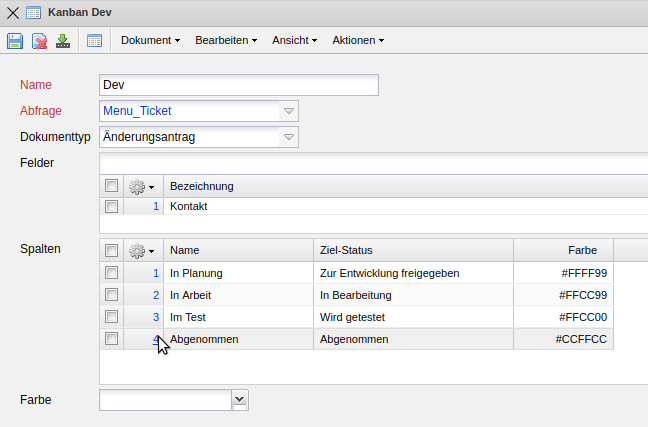Open the Dokument menu

pyautogui.click(x=150, y=41)
